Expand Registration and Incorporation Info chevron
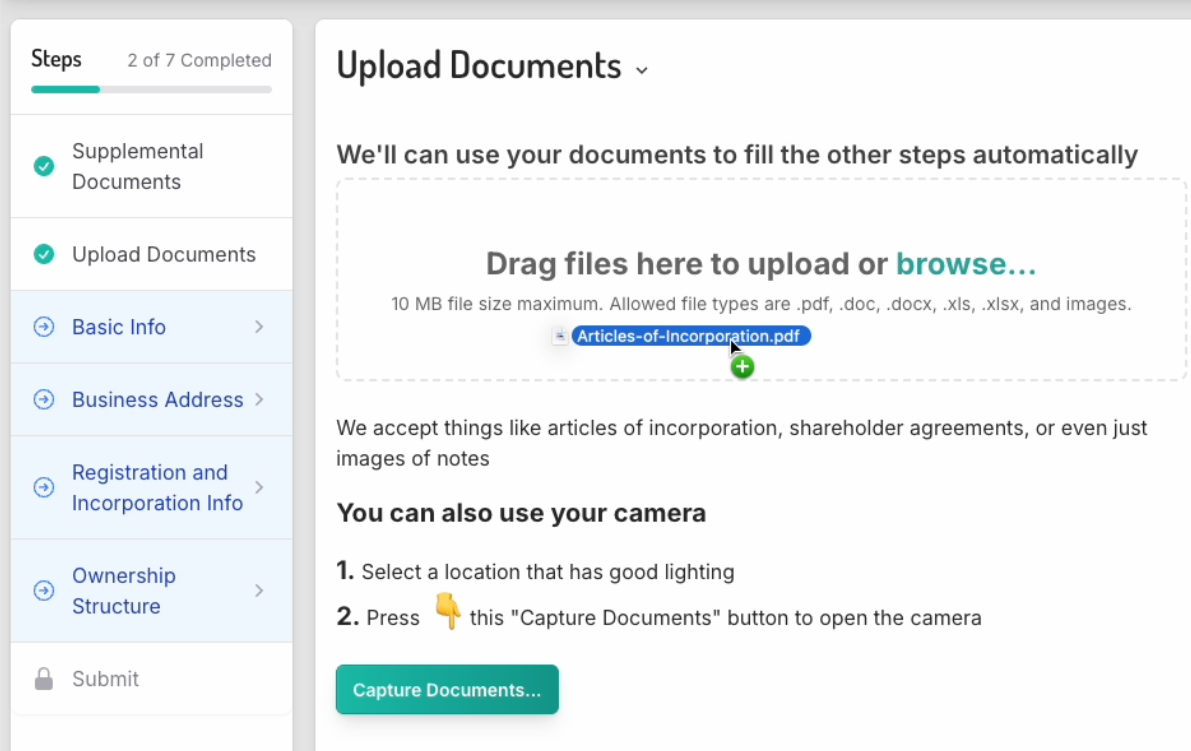This screenshot has width=1191, height=751. pos(259,487)
